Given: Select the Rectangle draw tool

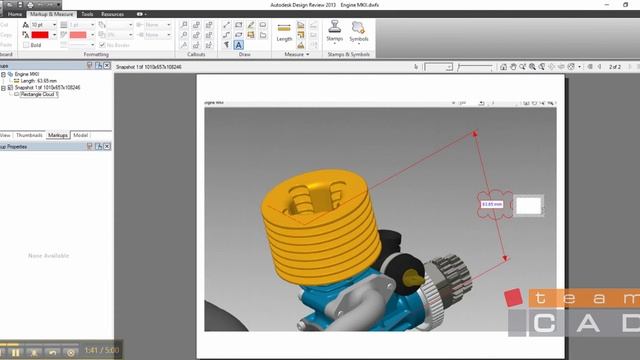Looking at the screenshot, I should 239,25.
